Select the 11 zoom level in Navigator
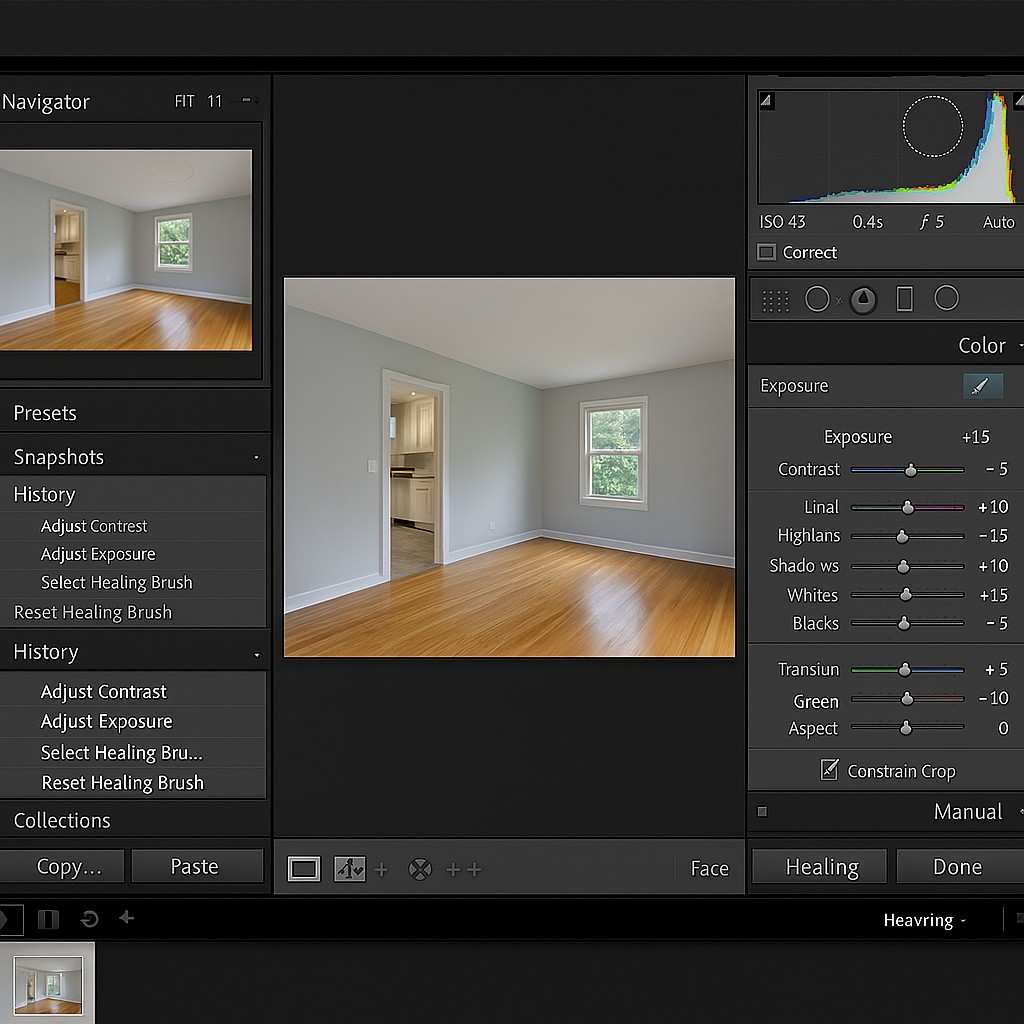 pyautogui.click(x=214, y=101)
